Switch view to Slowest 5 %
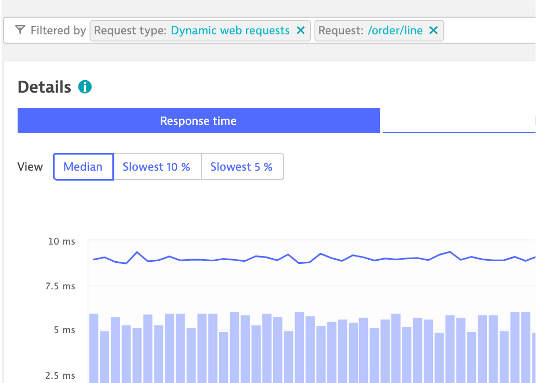 (x=242, y=167)
